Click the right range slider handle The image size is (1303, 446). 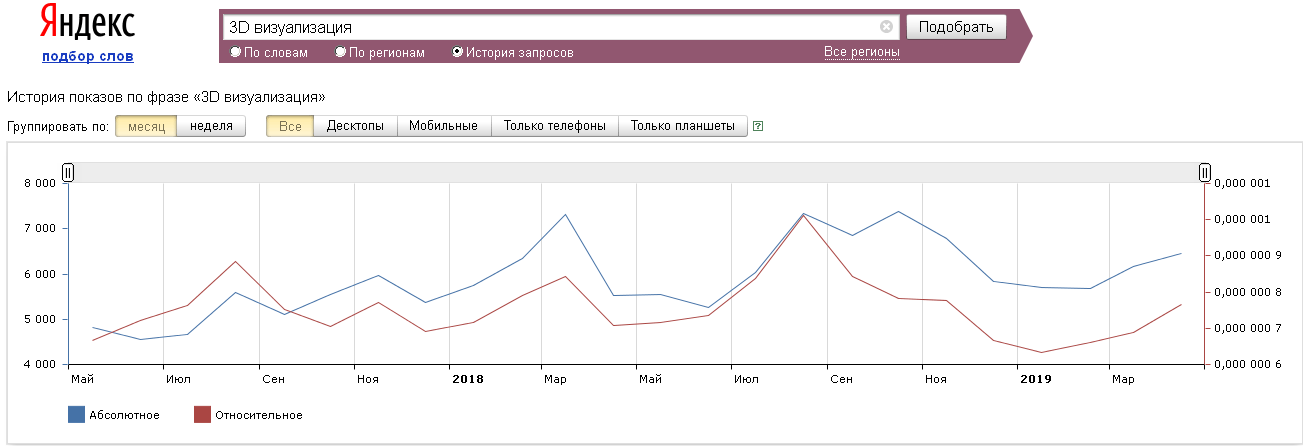[x=1205, y=173]
